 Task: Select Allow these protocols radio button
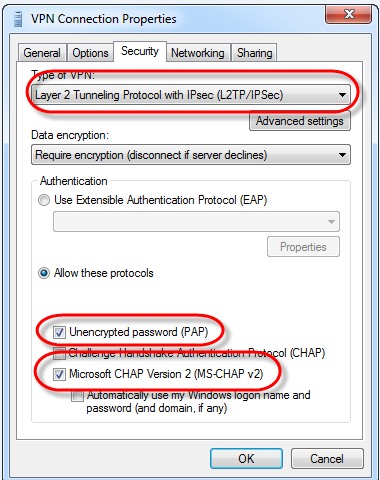(x=44, y=273)
